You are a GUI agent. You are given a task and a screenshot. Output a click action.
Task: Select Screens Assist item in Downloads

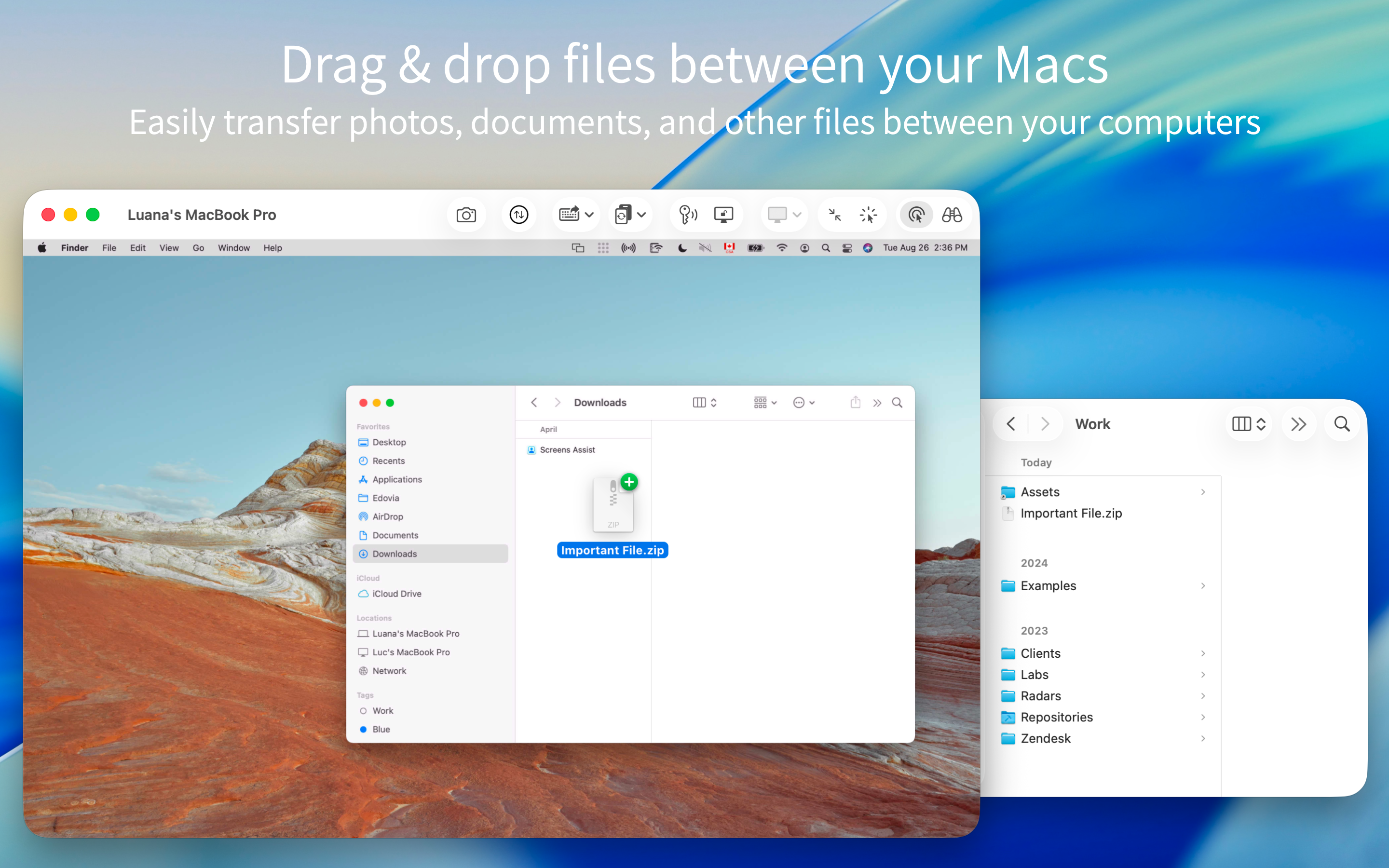tap(583, 449)
